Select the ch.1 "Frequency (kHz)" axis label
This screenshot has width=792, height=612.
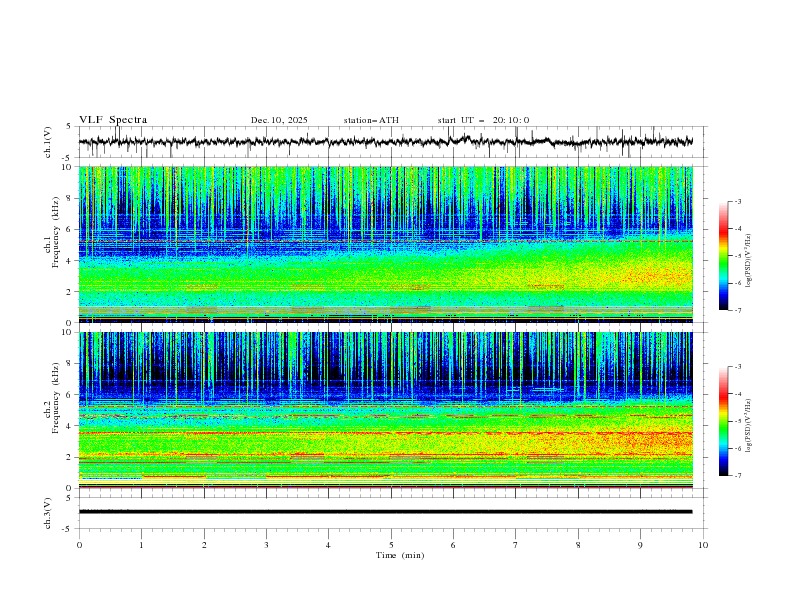pos(56,233)
